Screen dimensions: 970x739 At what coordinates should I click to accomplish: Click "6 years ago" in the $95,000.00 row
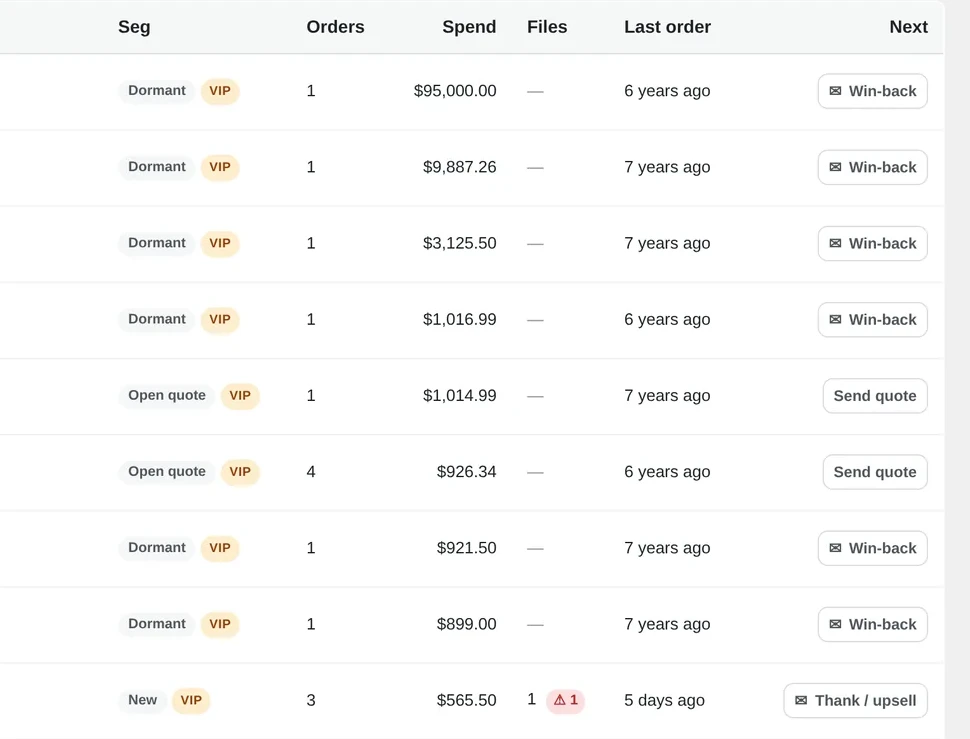667,91
